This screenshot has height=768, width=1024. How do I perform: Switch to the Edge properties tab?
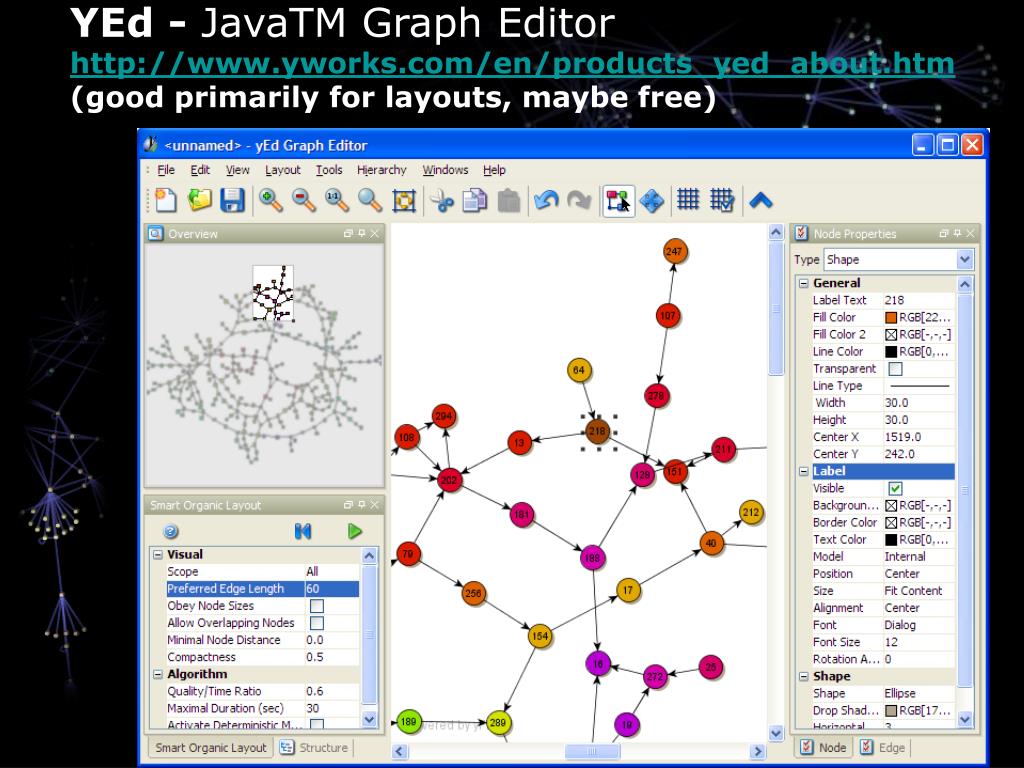883,748
